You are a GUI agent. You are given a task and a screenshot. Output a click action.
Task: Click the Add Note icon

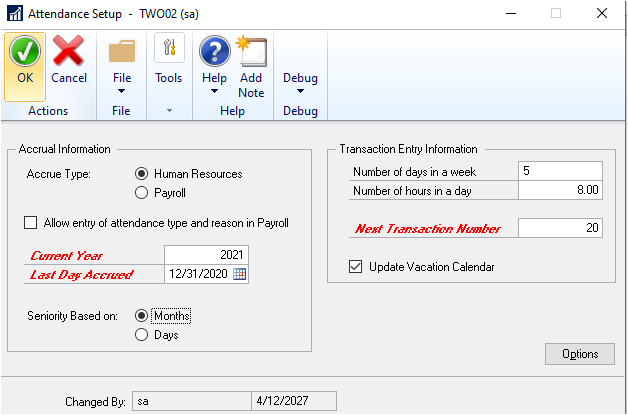(252, 51)
